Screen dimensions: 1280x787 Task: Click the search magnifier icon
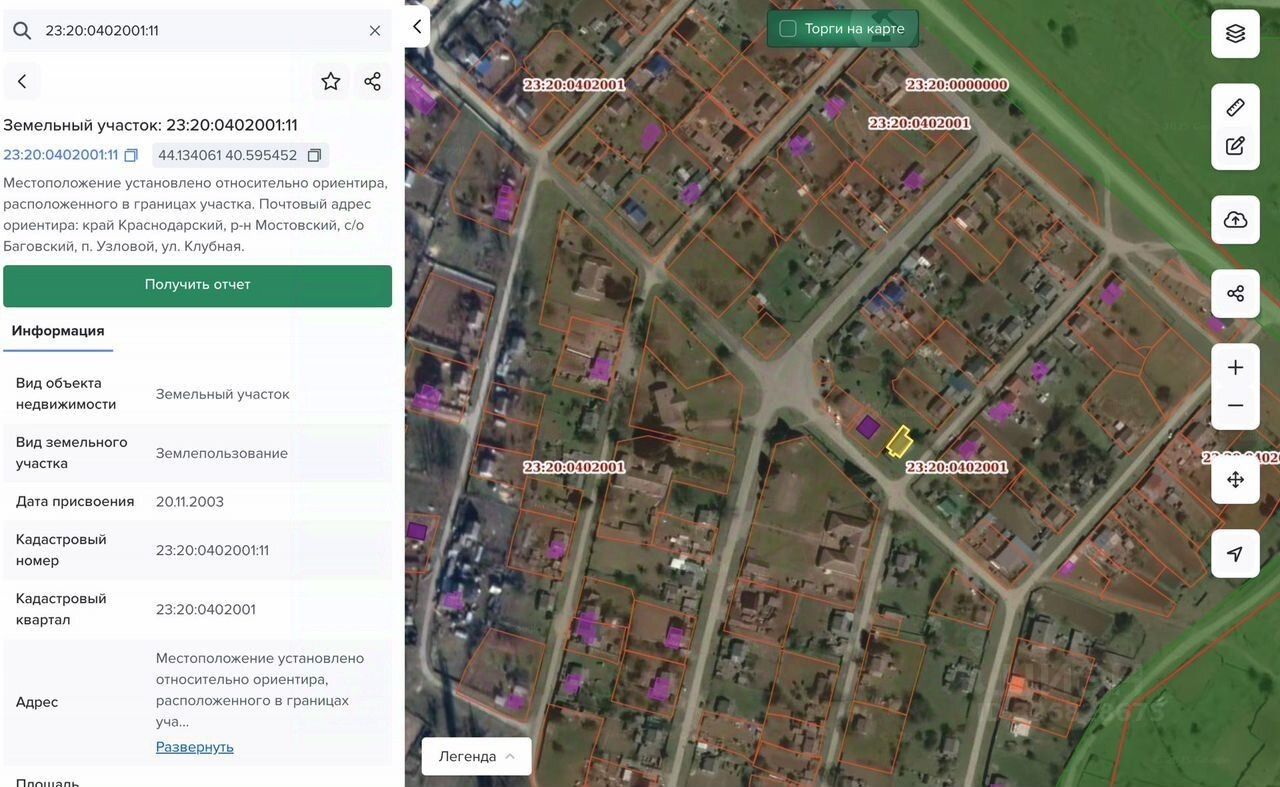pos(22,31)
